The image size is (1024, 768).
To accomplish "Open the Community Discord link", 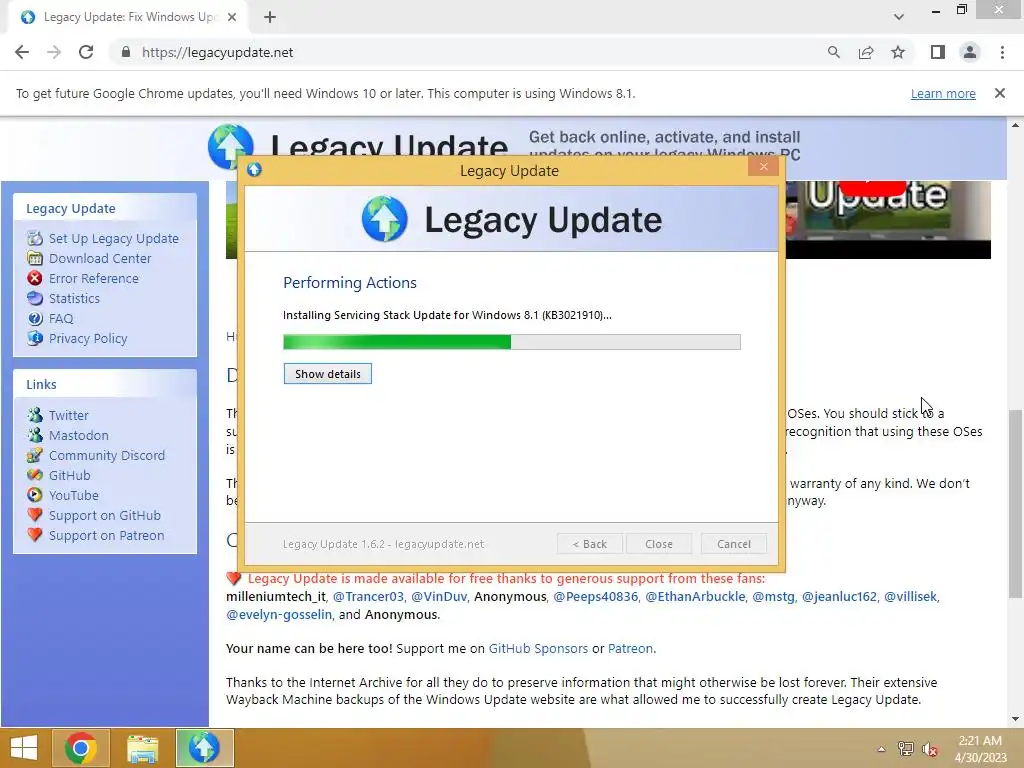I will pyautogui.click(x=107, y=455).
